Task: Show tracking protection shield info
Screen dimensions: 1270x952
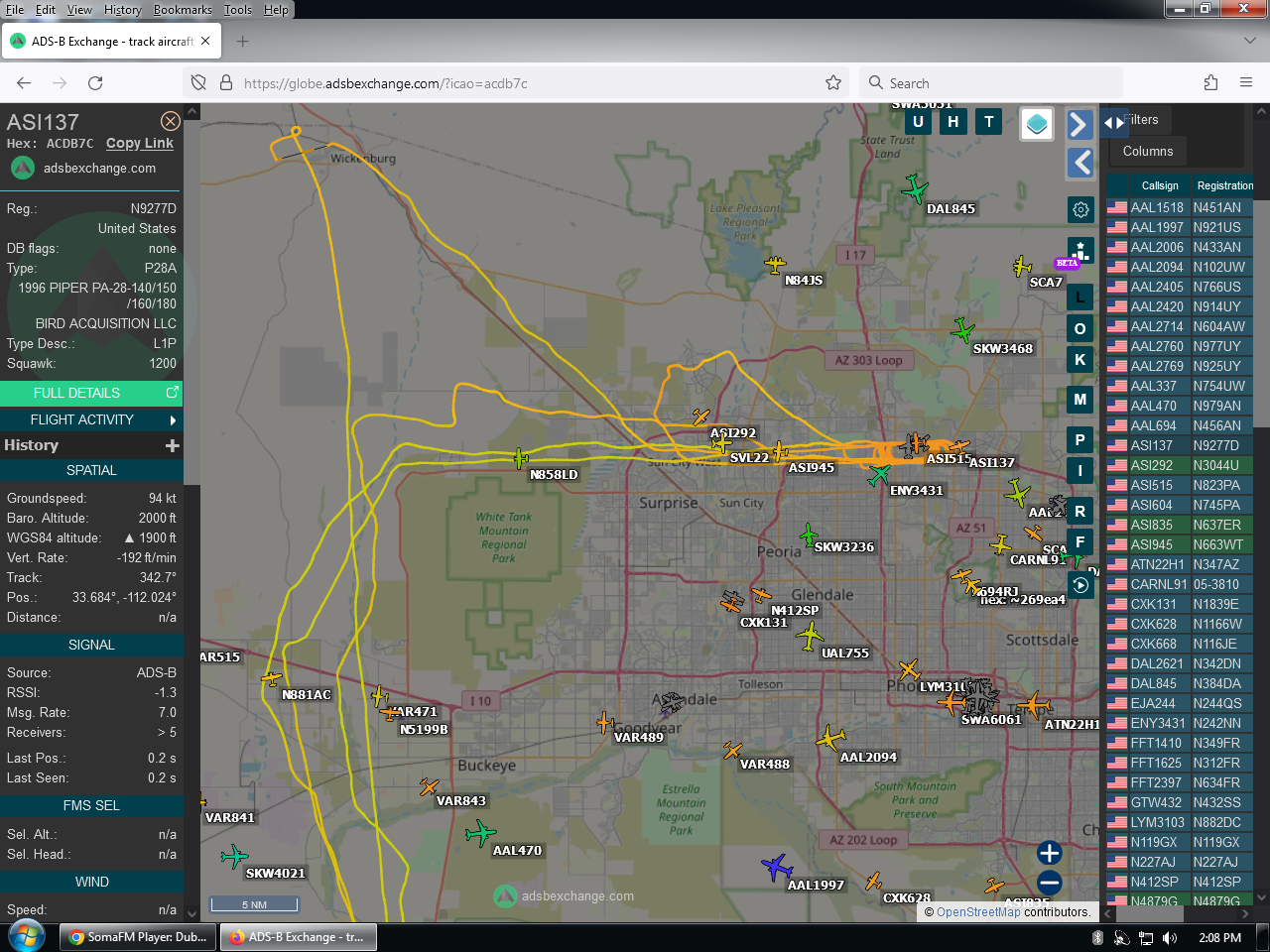Action: pyautogui.click(x=198, y=83)
